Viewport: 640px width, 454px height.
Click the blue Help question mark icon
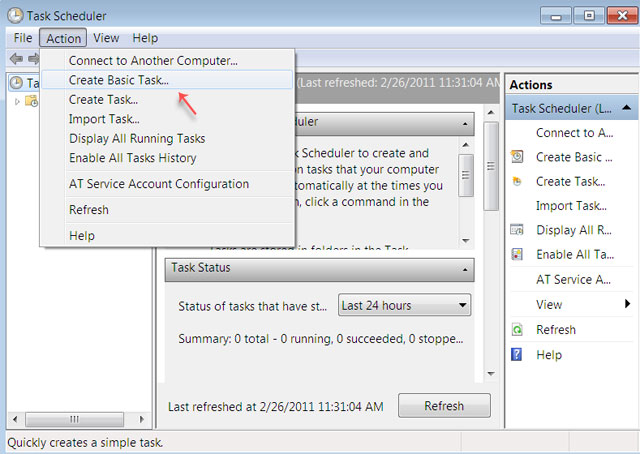[517, 354]
